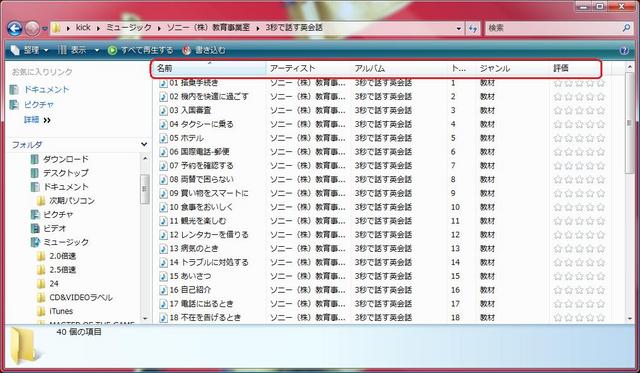640x373 pixels.
Task: Select file 16 自己紹介
Action: coord(190,290)
